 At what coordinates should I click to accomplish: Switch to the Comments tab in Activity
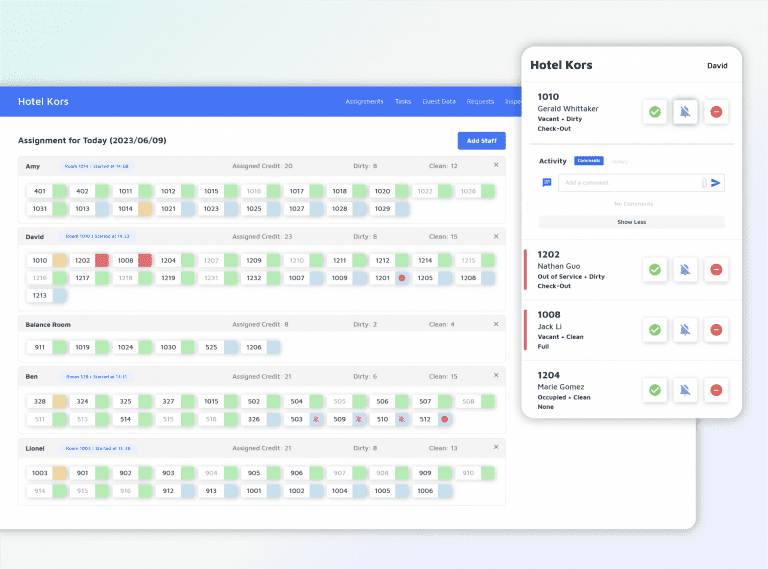(589, 160)
